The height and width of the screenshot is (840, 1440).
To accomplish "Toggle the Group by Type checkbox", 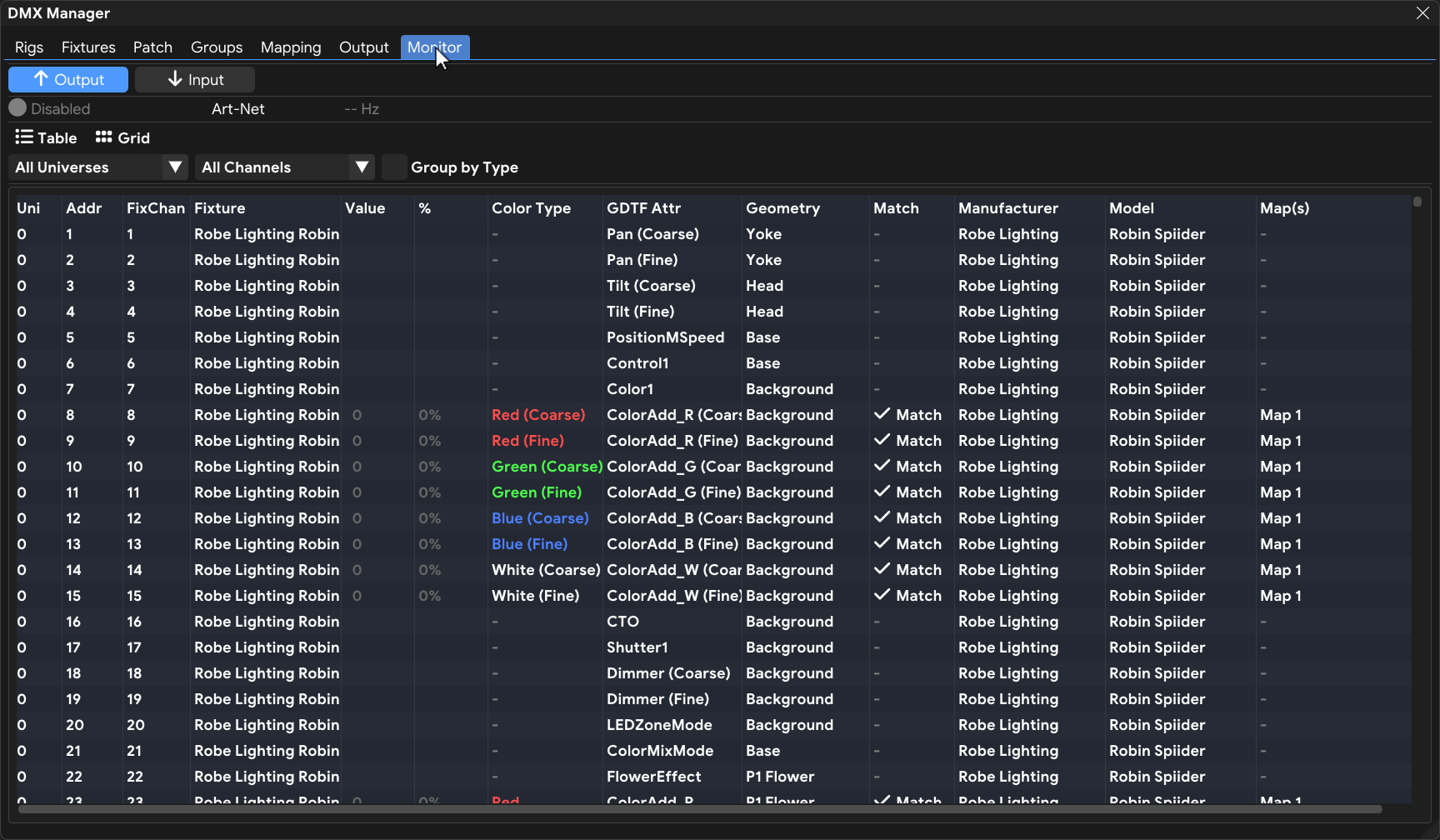I will (394, 167).
